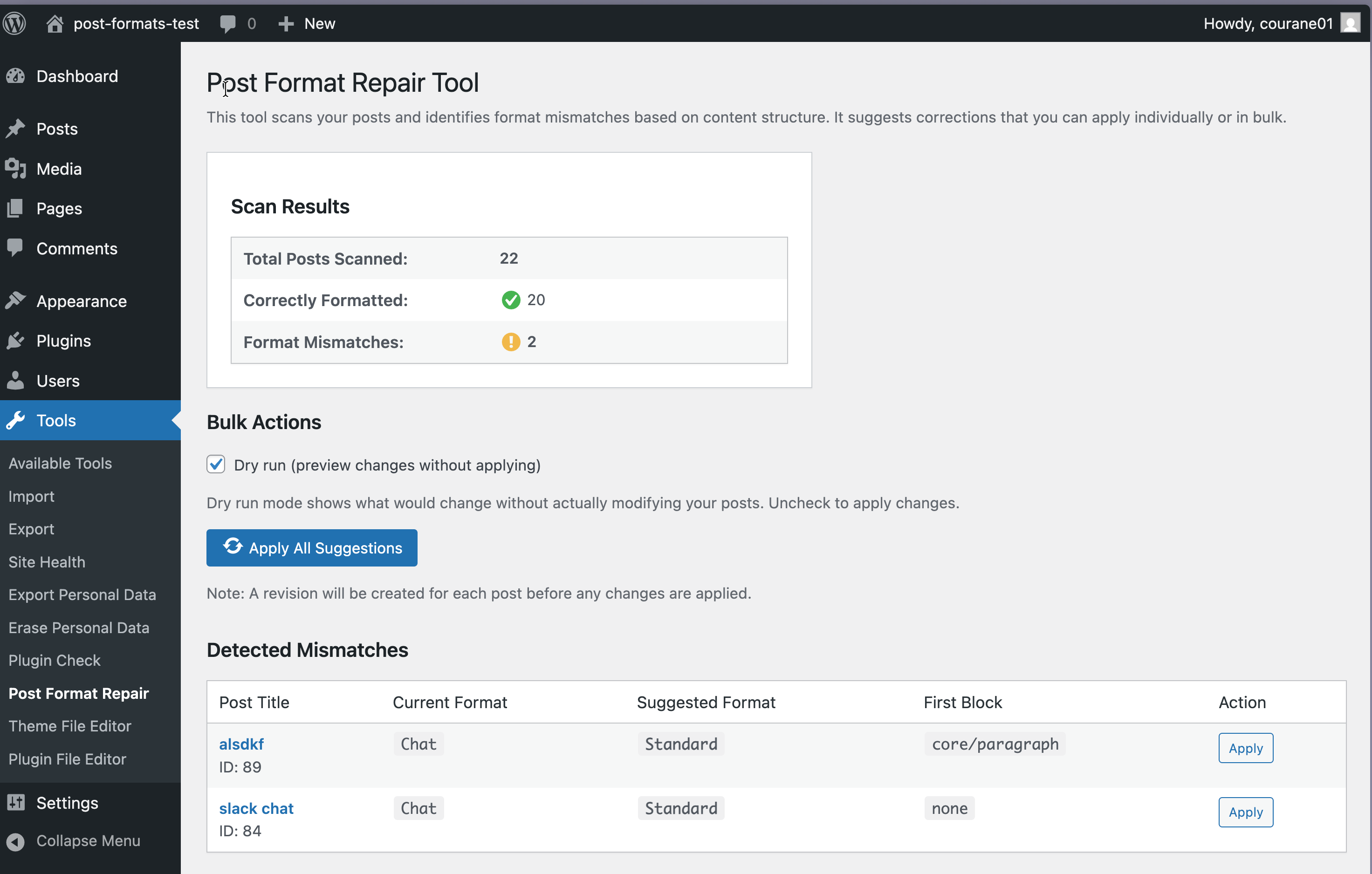Screen dimensions: 1372x874
Task: Open the site home icon in the admin bar
Action: click(55, 23)
